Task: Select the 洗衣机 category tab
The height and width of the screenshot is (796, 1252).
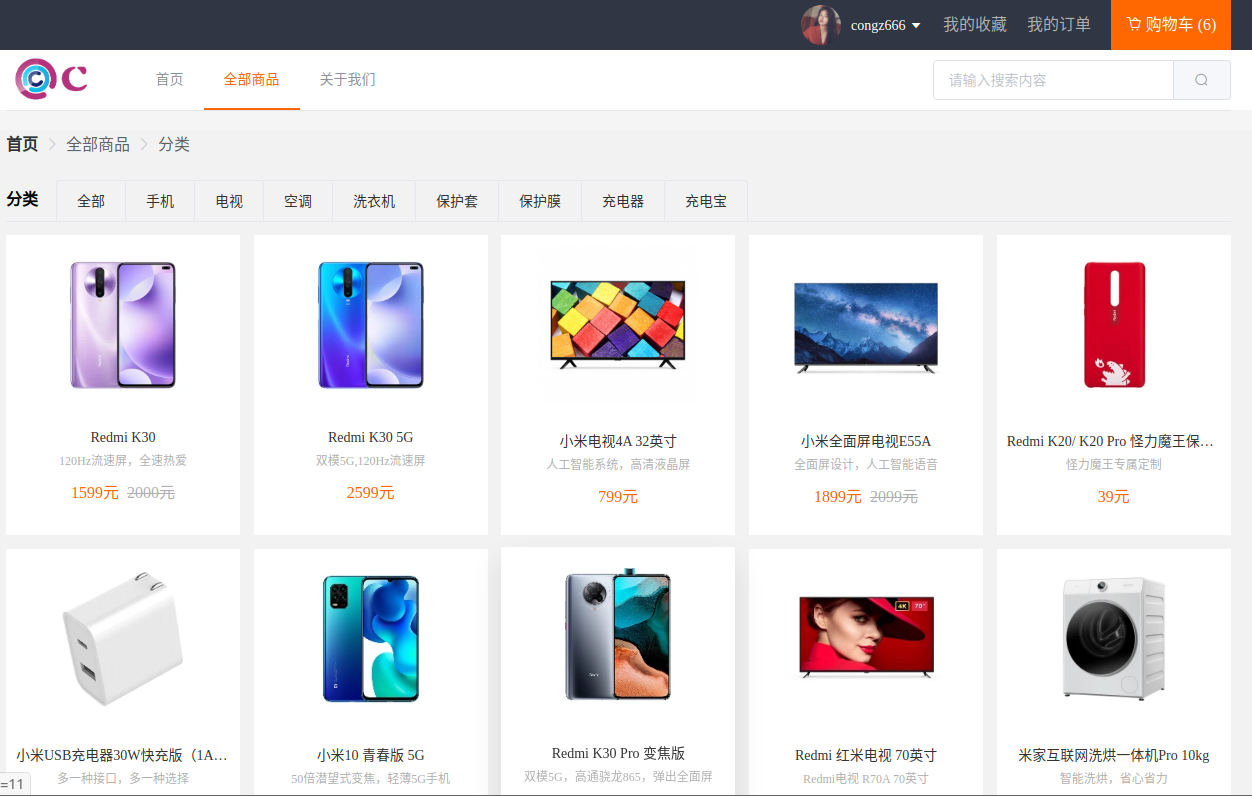Action: 374,201
